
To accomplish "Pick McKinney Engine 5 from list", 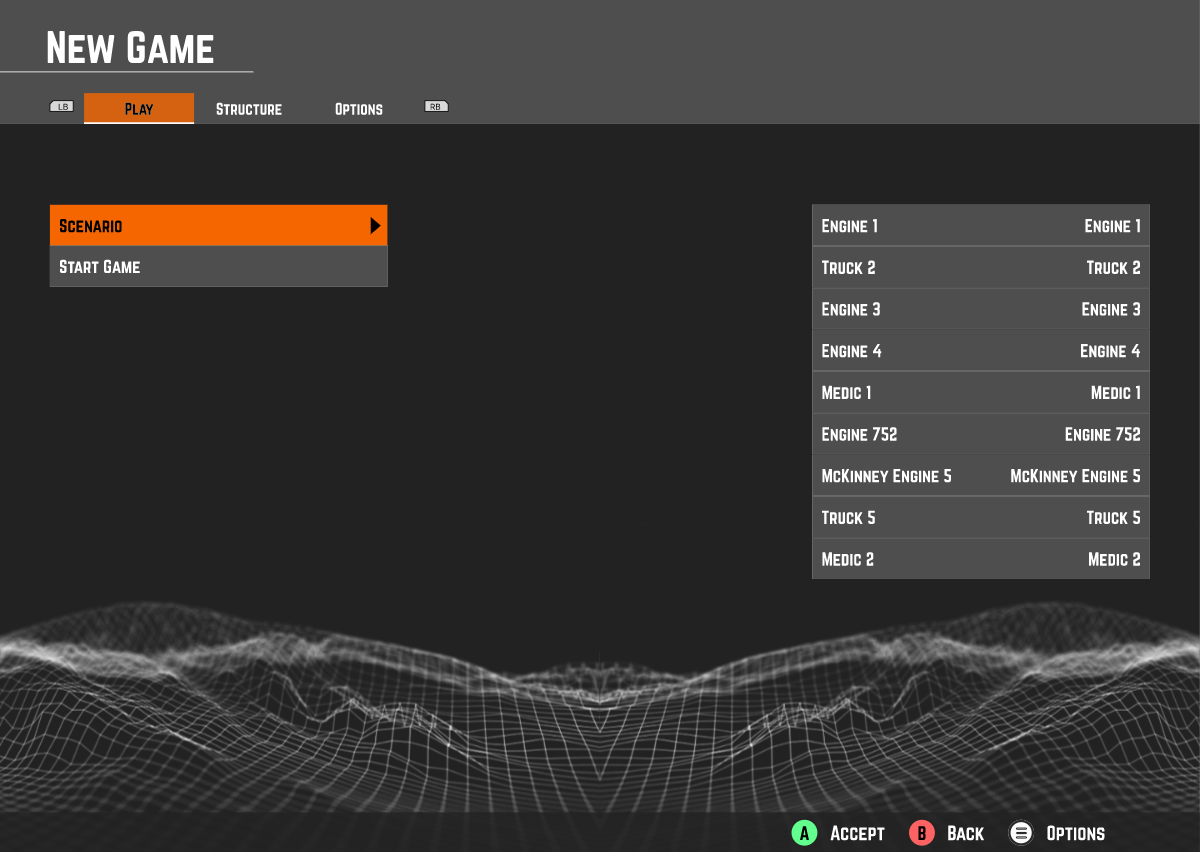I will coord(980,476).
